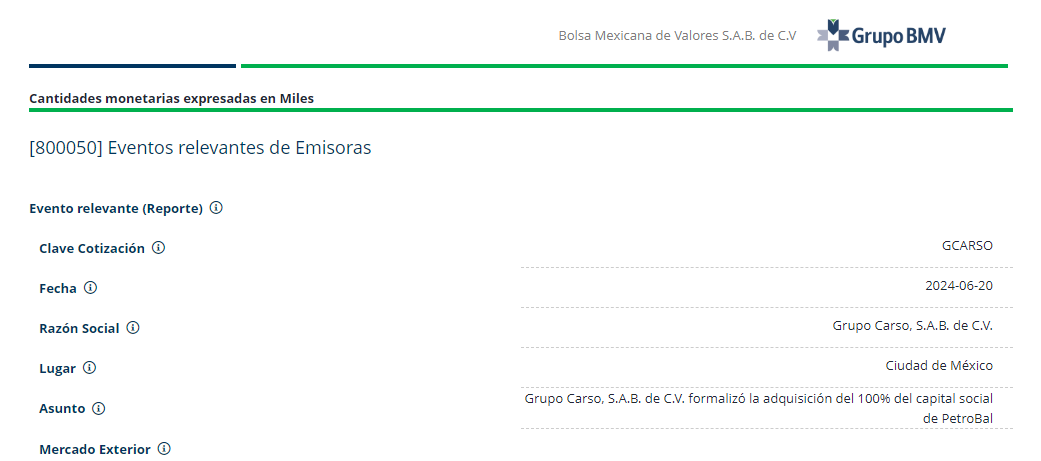This screenshot has height=461, width=1041.
Task: Click info icon next to Clave Cotización
Action: point(158,248)
